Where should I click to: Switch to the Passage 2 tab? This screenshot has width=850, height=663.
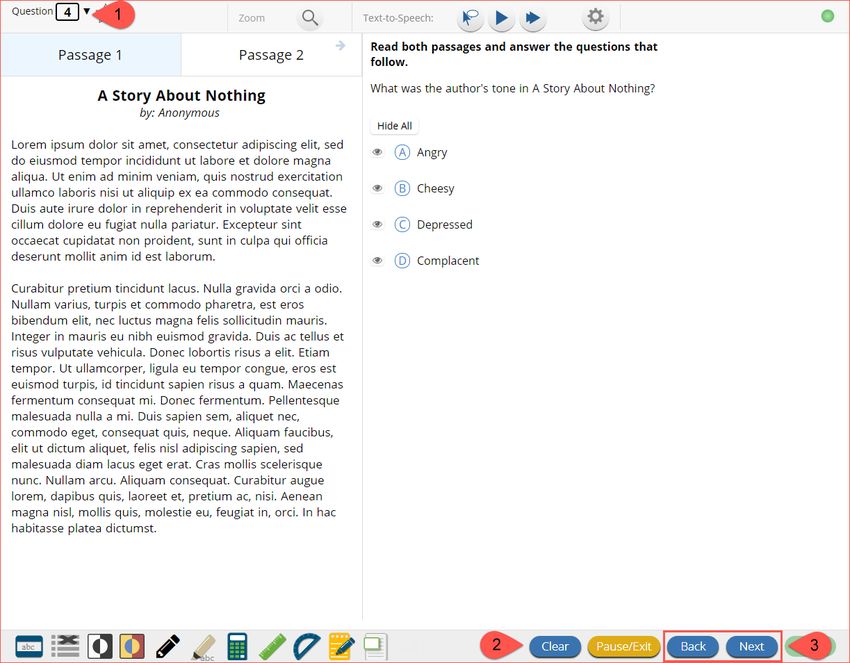[271, 55]
